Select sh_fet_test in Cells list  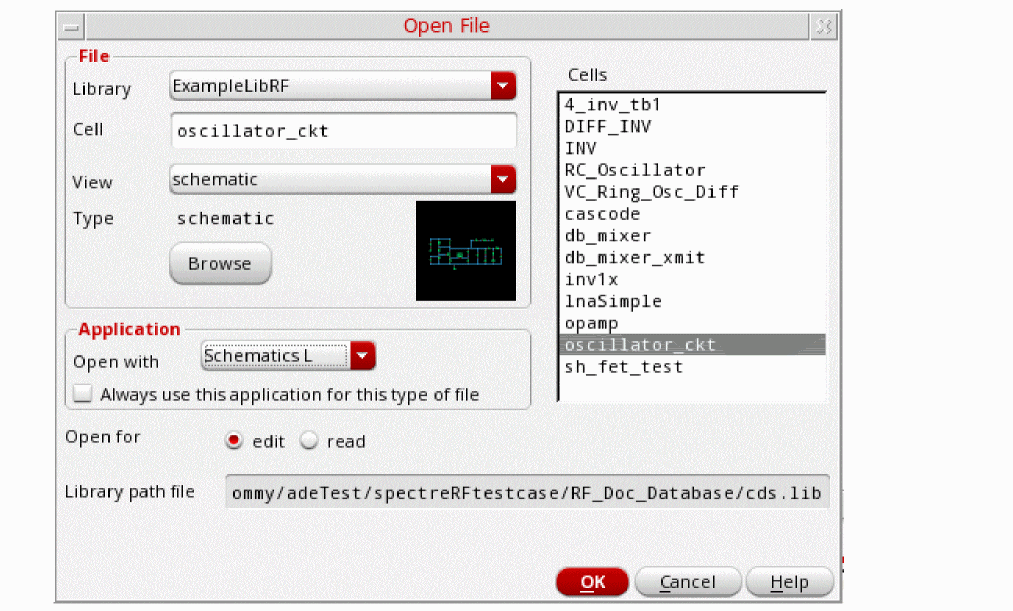[624, 367]
